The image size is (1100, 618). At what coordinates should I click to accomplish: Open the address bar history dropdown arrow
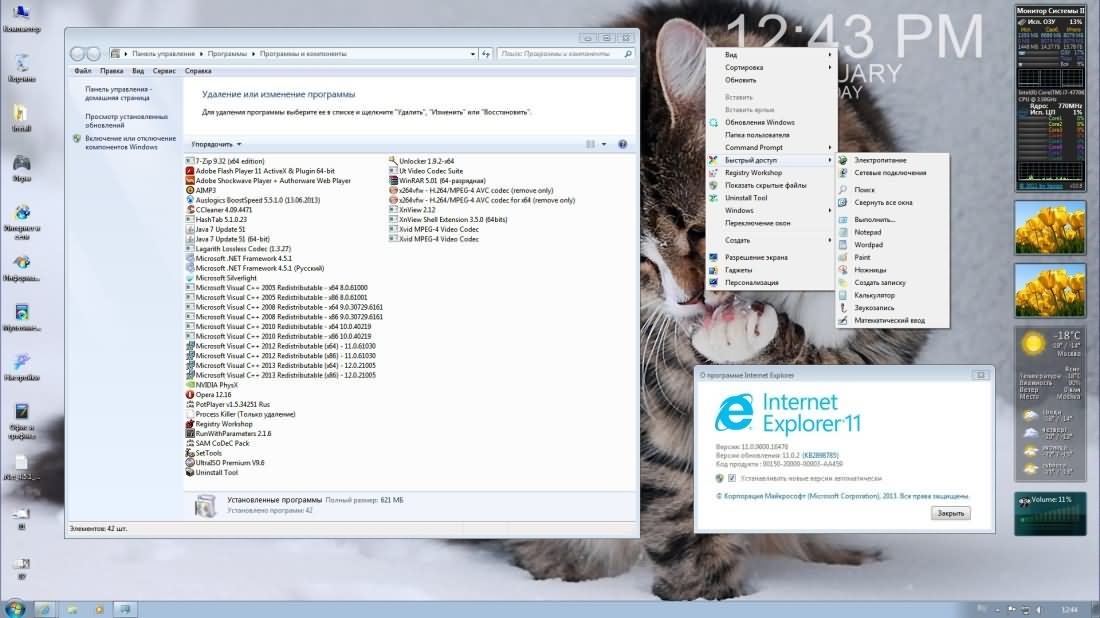(x=472, y=53)
